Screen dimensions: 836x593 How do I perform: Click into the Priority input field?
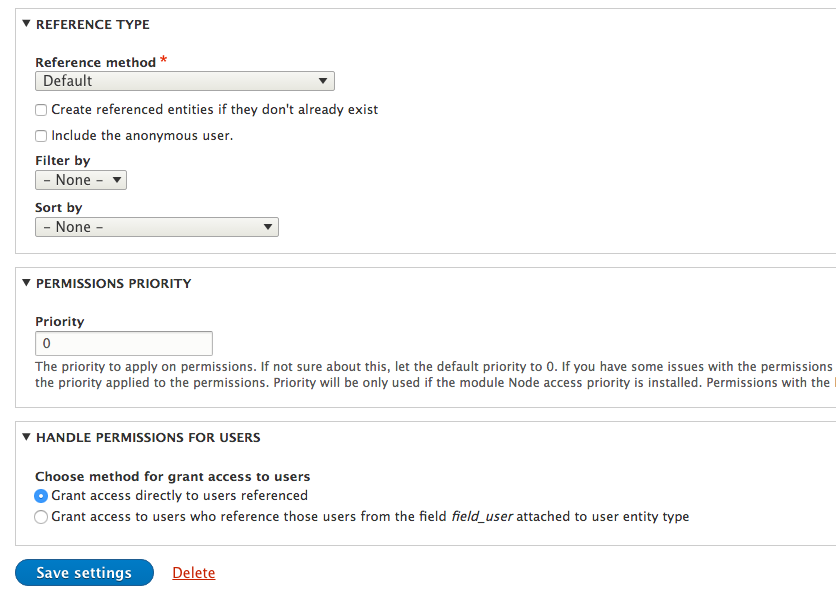[x=124, y=343]
